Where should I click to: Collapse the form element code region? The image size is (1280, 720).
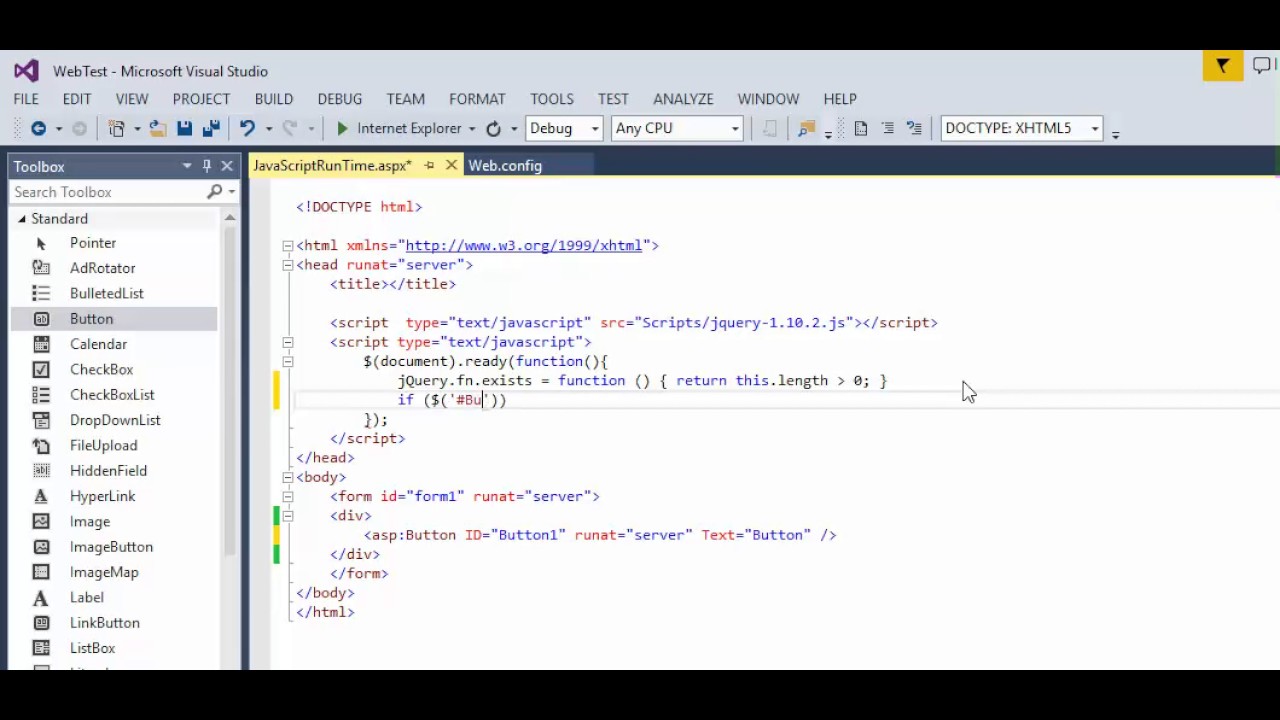(x=287, y=496)
